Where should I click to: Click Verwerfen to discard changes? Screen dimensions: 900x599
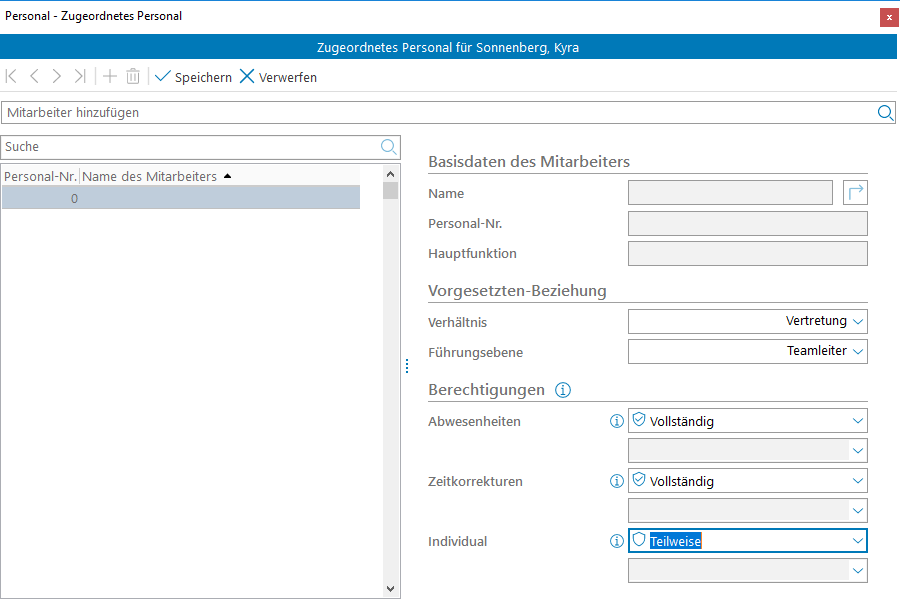coord(278,77)
